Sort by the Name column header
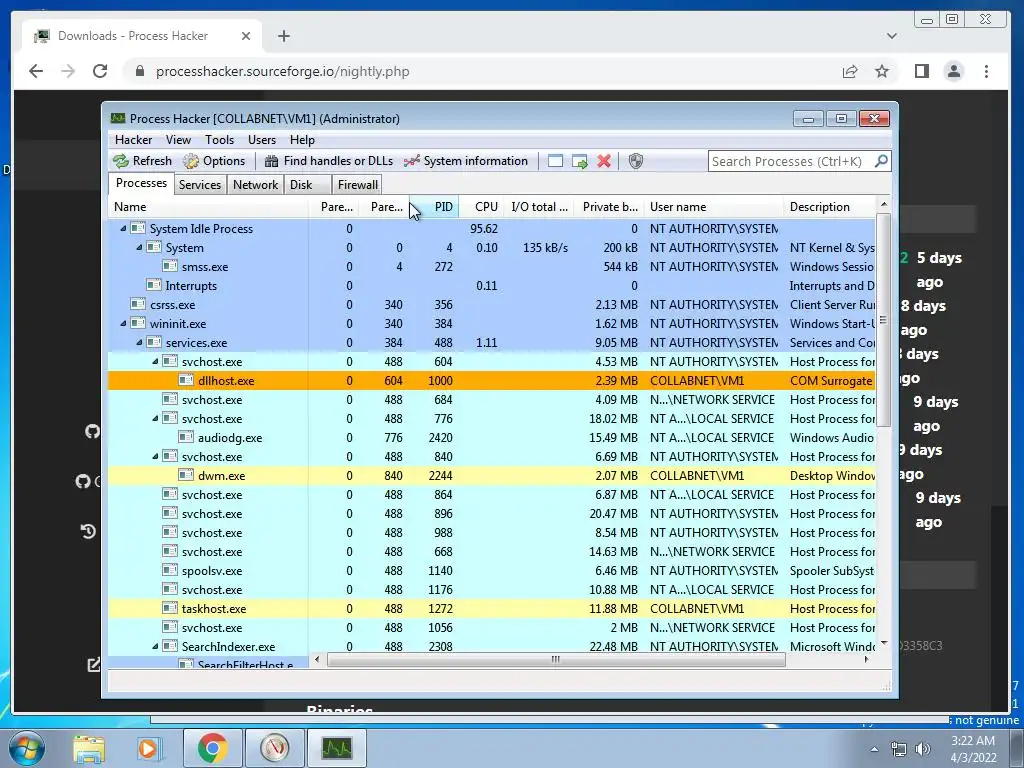Viewport: 1024px width, 768px height. tap(208, 207)
